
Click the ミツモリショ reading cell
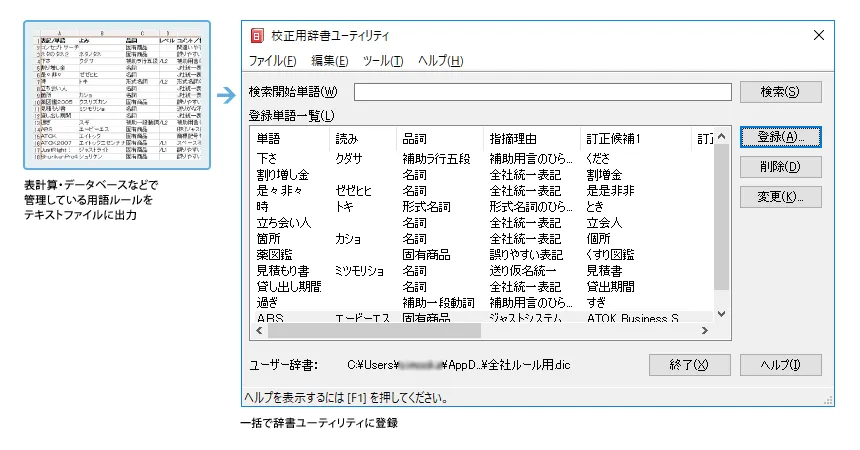pos(359,271)
